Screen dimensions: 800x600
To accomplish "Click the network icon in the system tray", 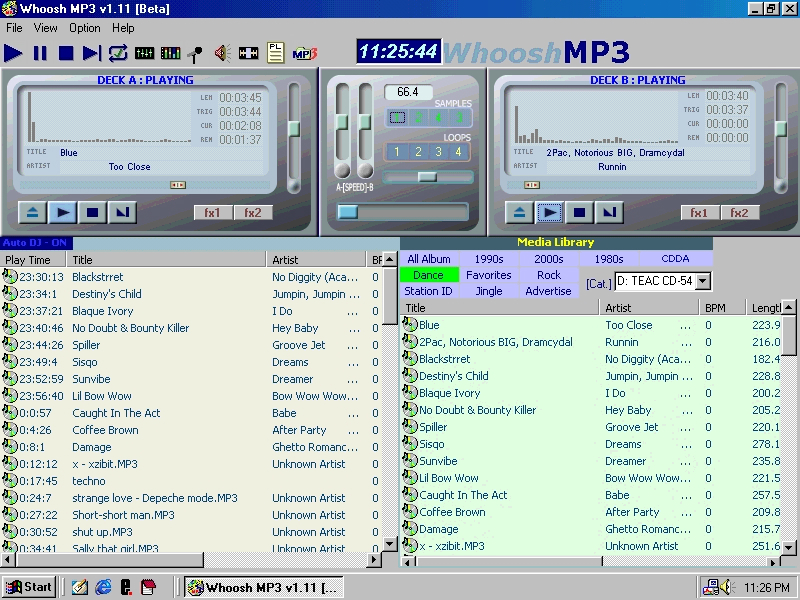I will (x=710, y=588).
